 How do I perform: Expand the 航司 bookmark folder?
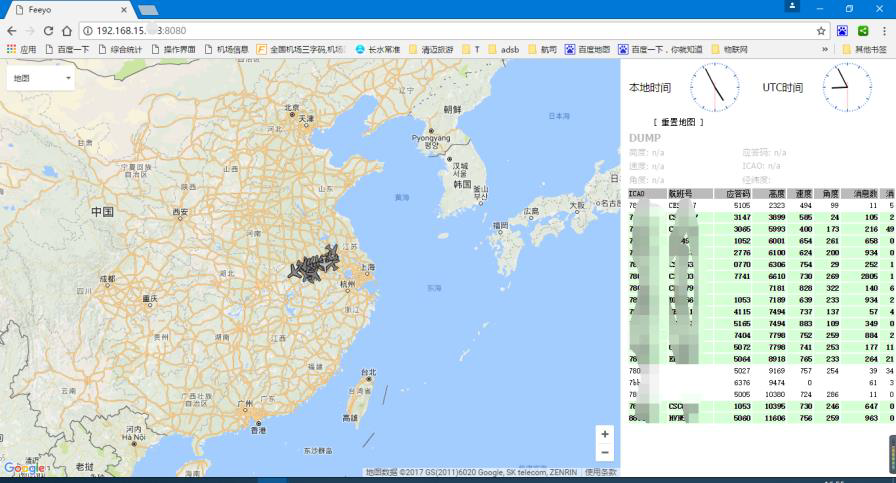point(542,50)
